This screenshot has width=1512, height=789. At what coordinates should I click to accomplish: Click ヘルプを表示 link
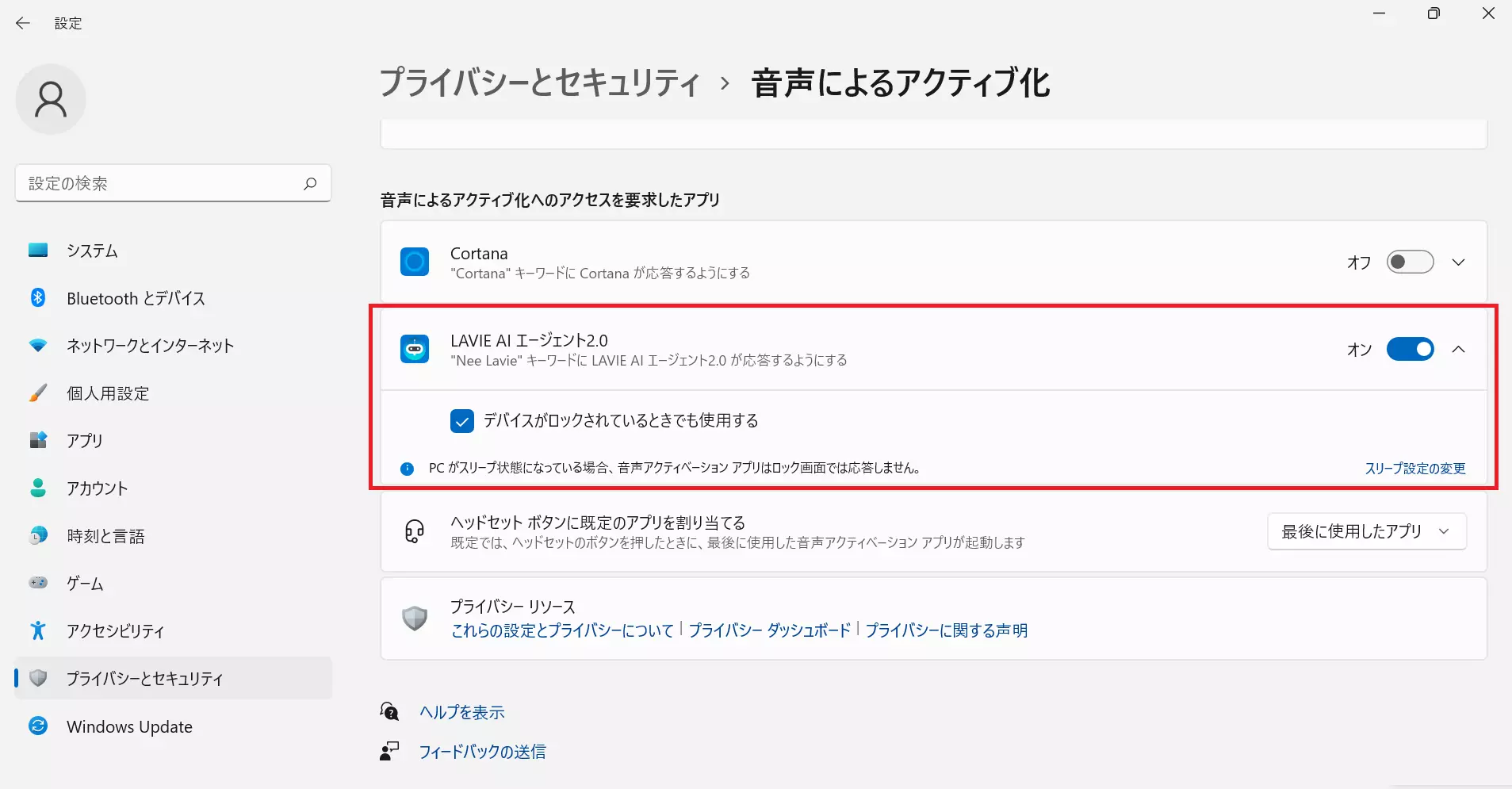click(461, 712)
